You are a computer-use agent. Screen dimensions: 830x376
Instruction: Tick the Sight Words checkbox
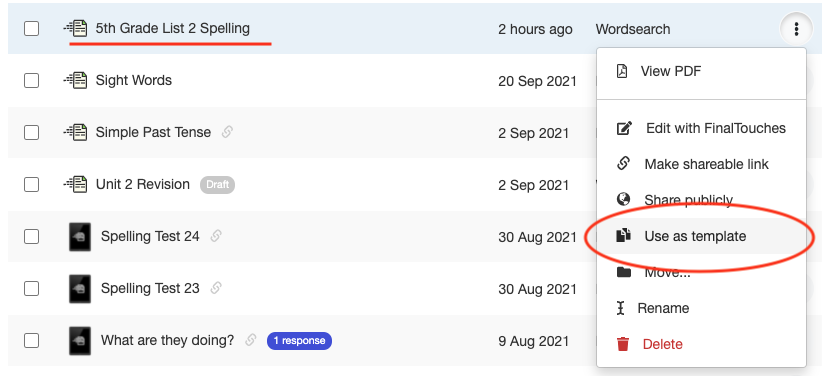point(32,80)
